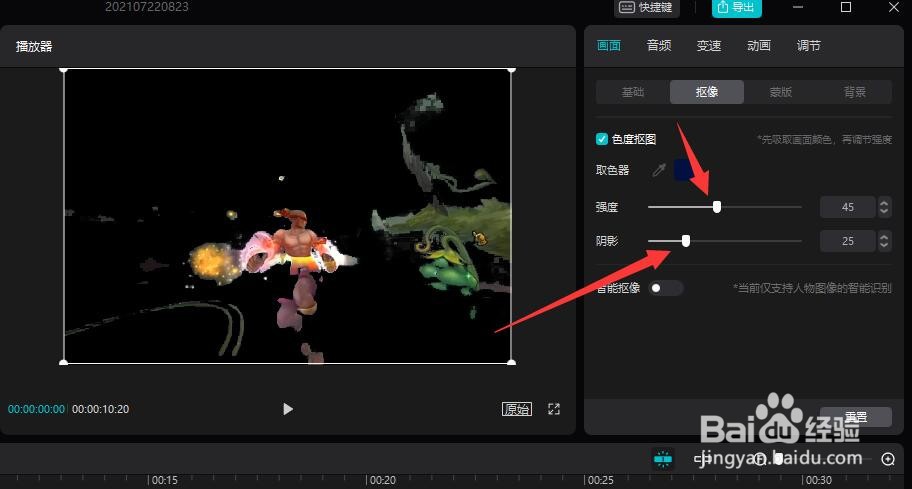The width and height of the screenshot is (912, 489).
Task: Decrease 强度 value with down arrow
Action: click(x=884, y=211)
